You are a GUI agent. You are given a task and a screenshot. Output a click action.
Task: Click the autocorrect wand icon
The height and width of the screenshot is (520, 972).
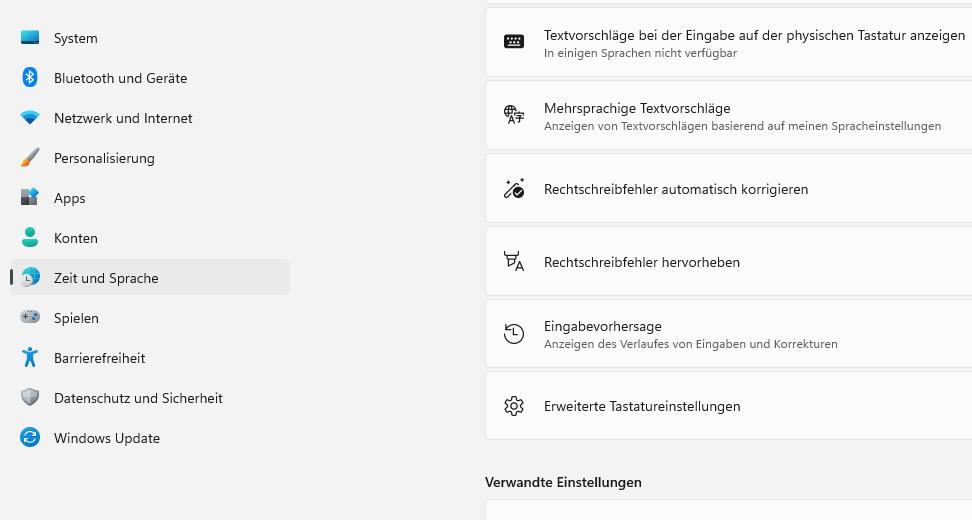514,189
